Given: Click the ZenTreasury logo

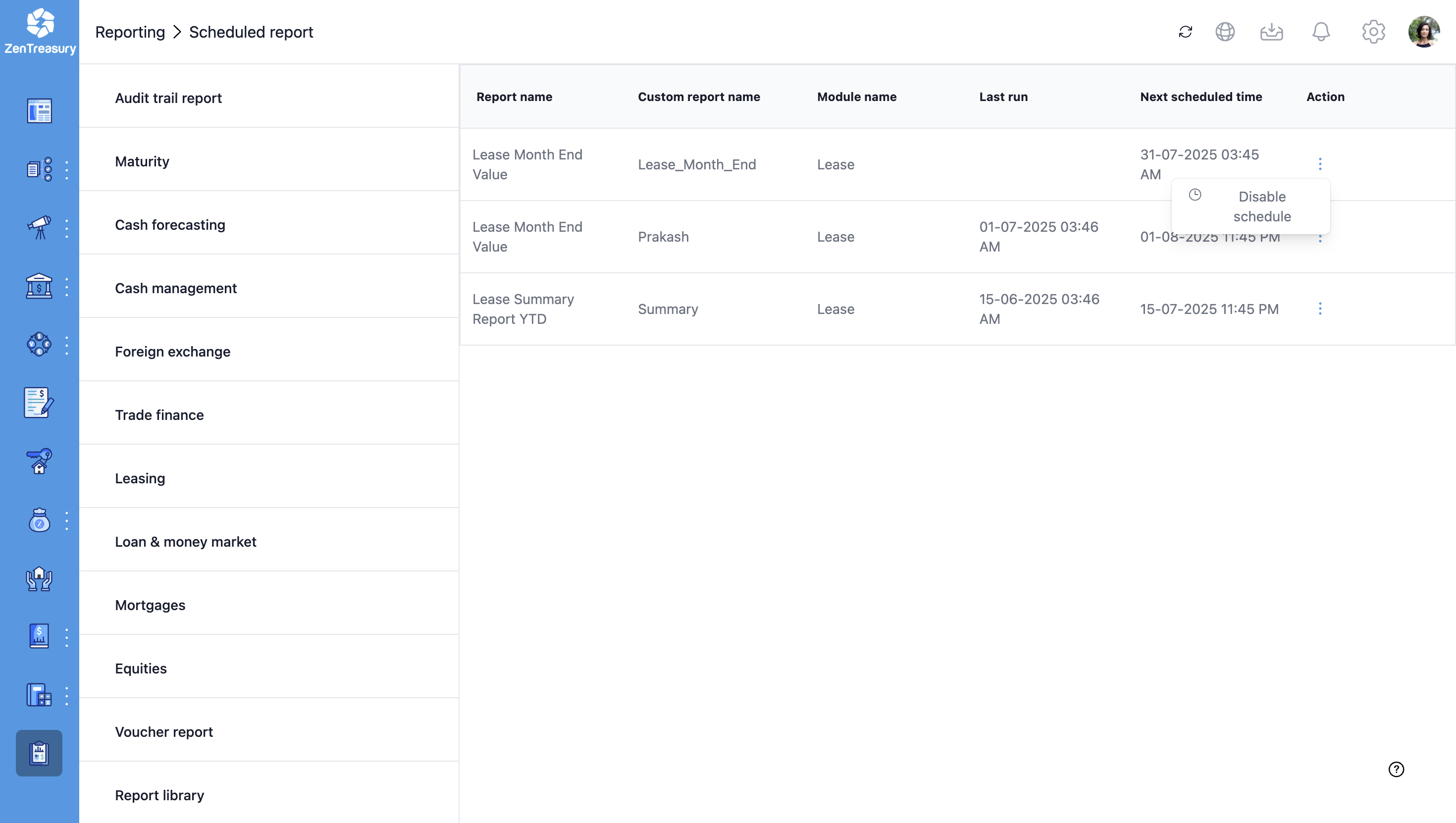Looking at the screenshot, I should [40, 32].
